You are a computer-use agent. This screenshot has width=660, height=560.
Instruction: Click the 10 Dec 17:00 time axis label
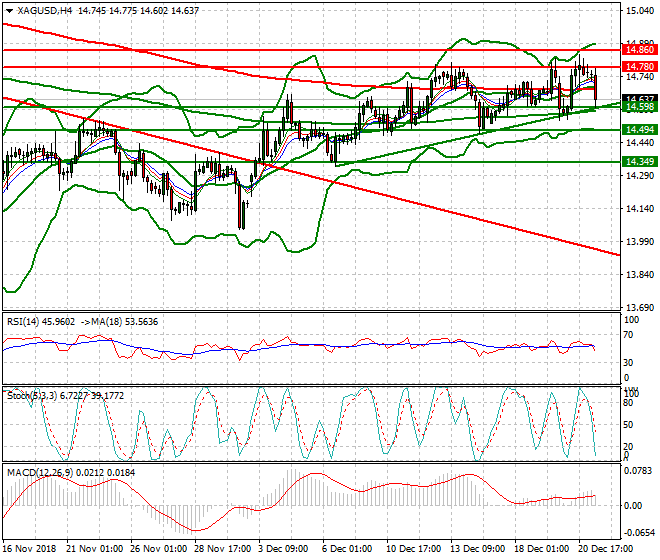[x=414, y=549]
